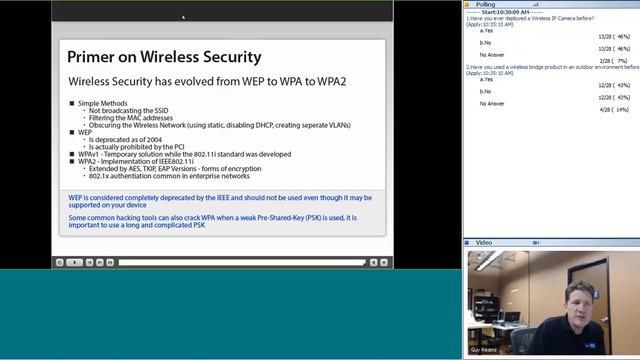Click the subtitle about WEP to WPA to WPA2

[207, 81]
